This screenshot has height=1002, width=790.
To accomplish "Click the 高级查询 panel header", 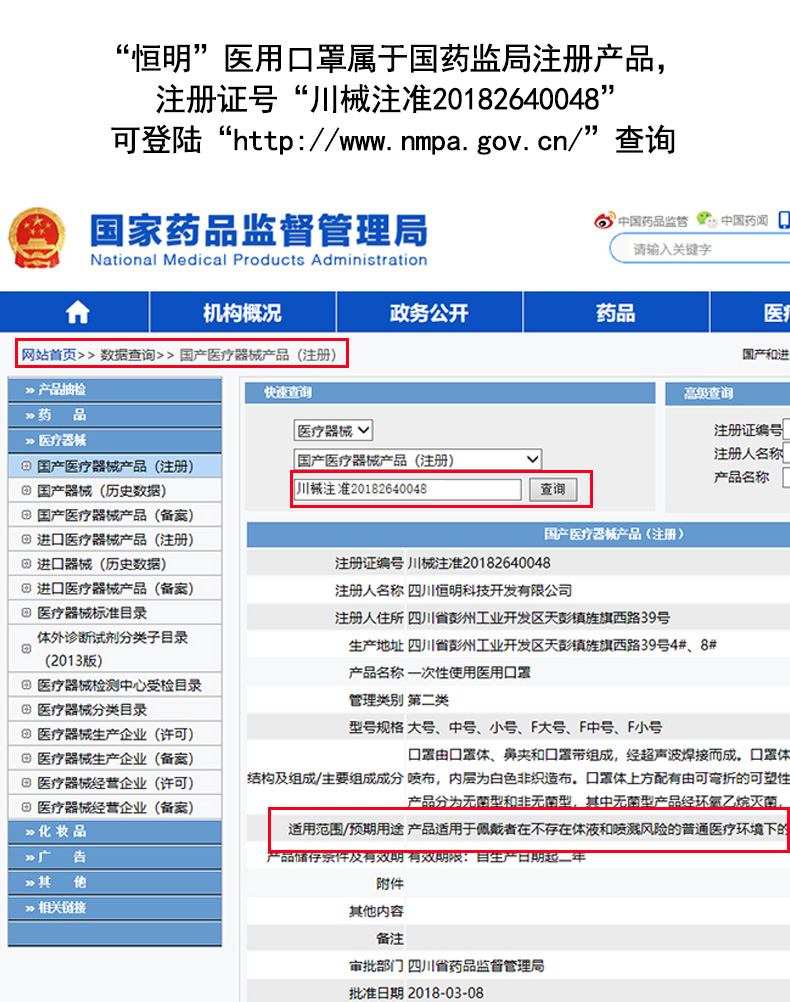I will [x=728, y=393].
